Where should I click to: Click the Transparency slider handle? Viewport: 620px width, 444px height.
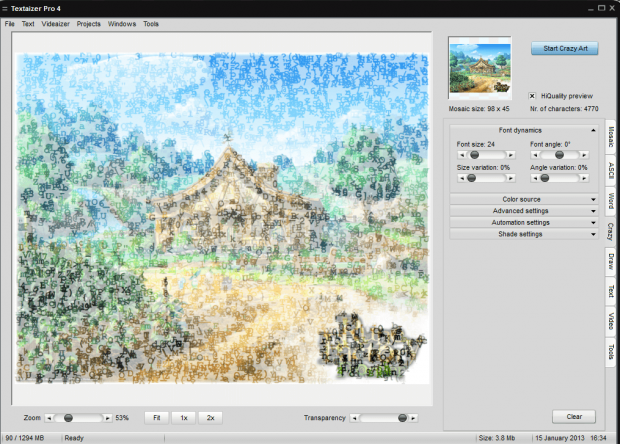(403, 418)
